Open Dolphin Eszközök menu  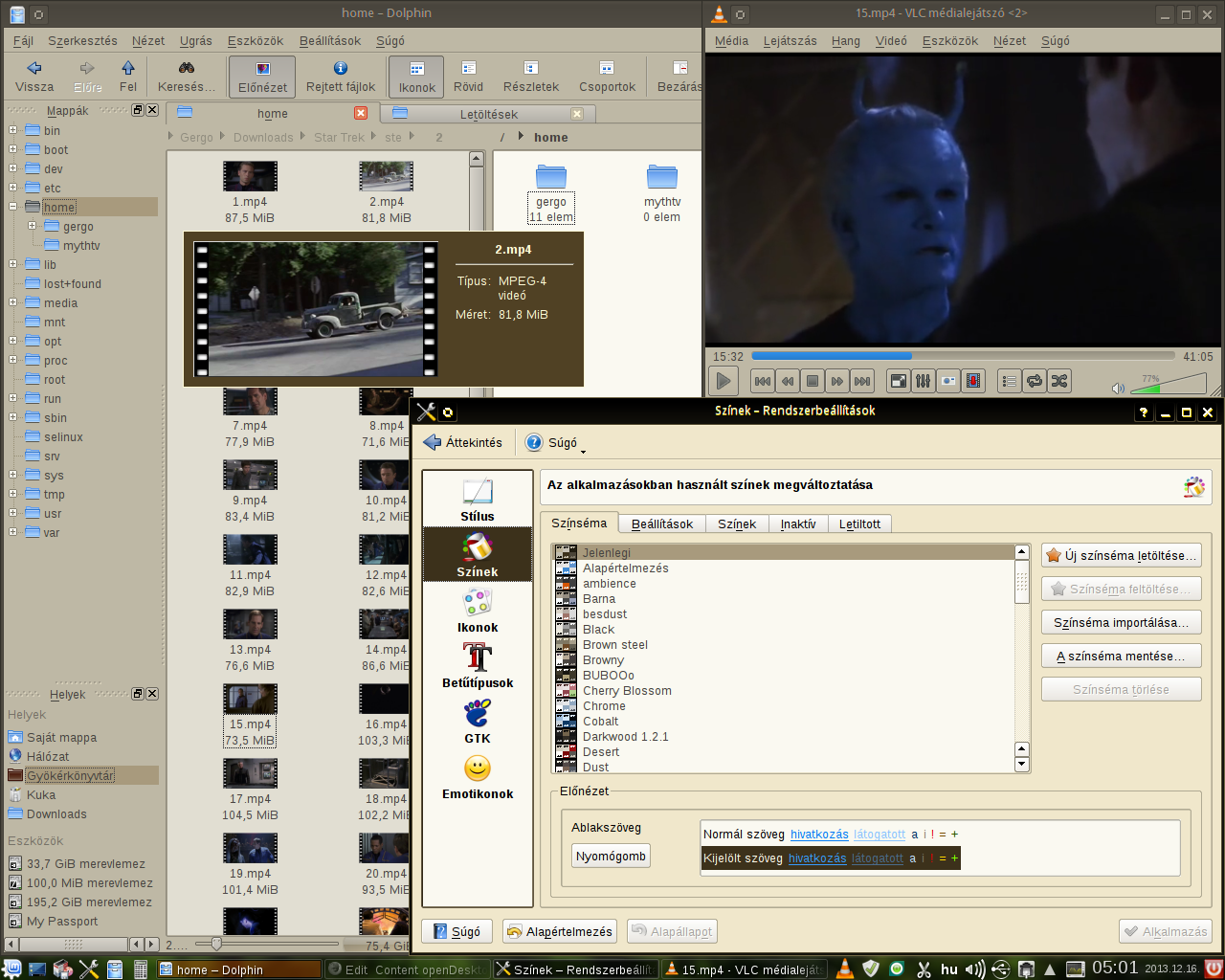click(x=256, y=40)
